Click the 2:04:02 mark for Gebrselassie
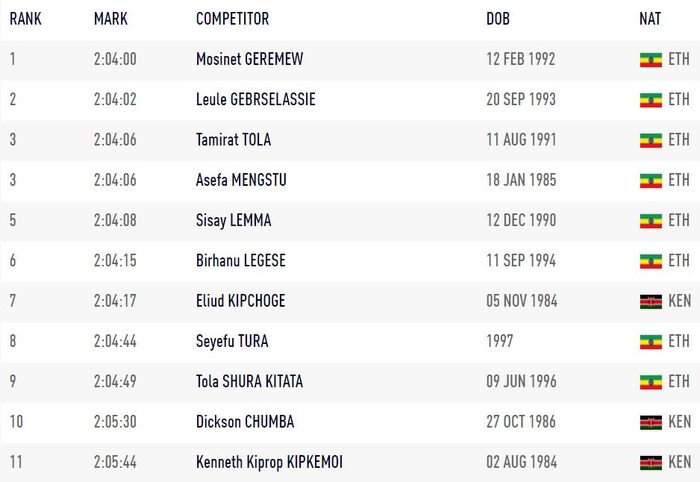 (x=115, y=100)
